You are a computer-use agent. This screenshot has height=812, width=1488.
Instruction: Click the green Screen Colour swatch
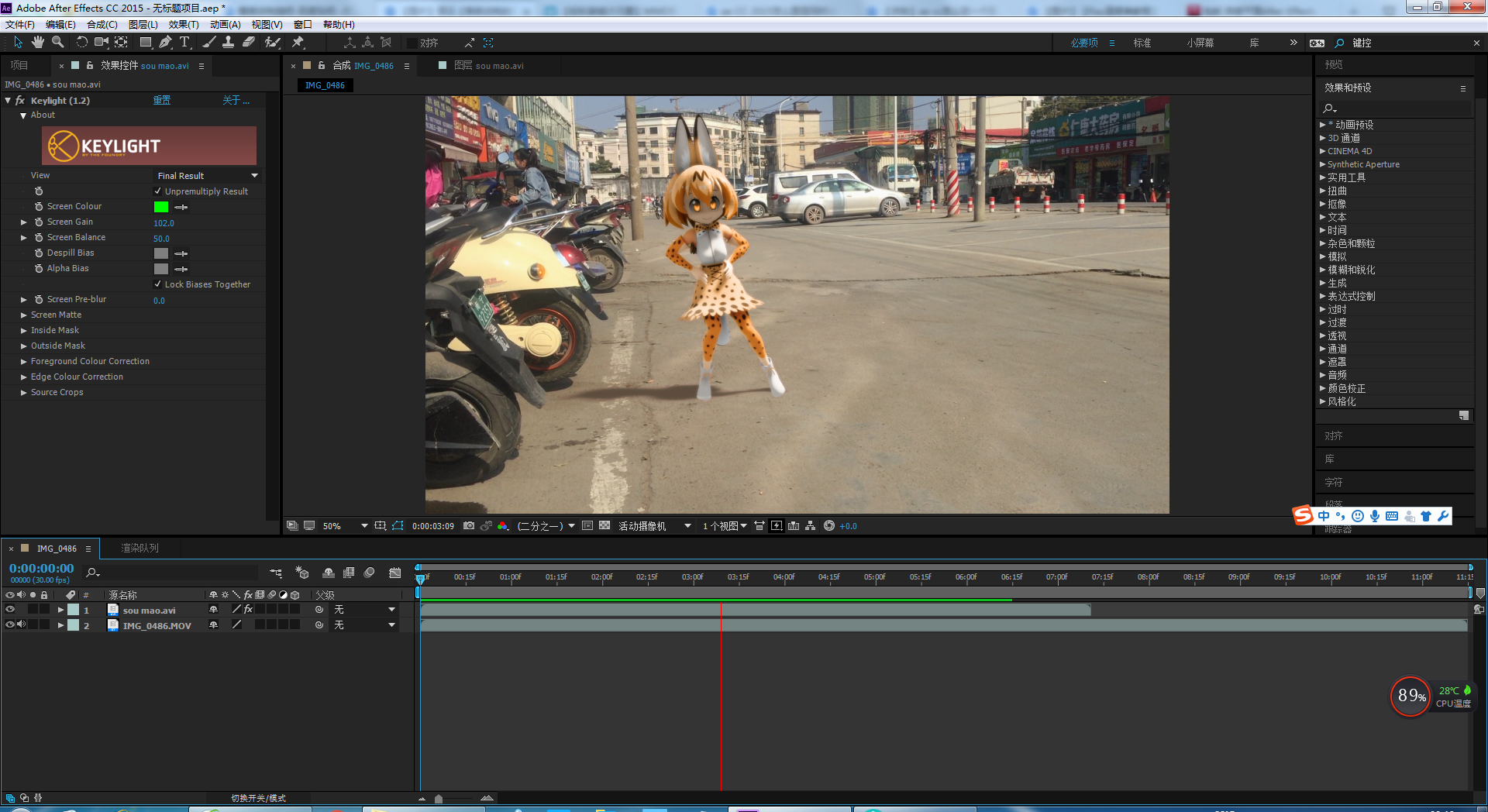click(x=161, y=207)
